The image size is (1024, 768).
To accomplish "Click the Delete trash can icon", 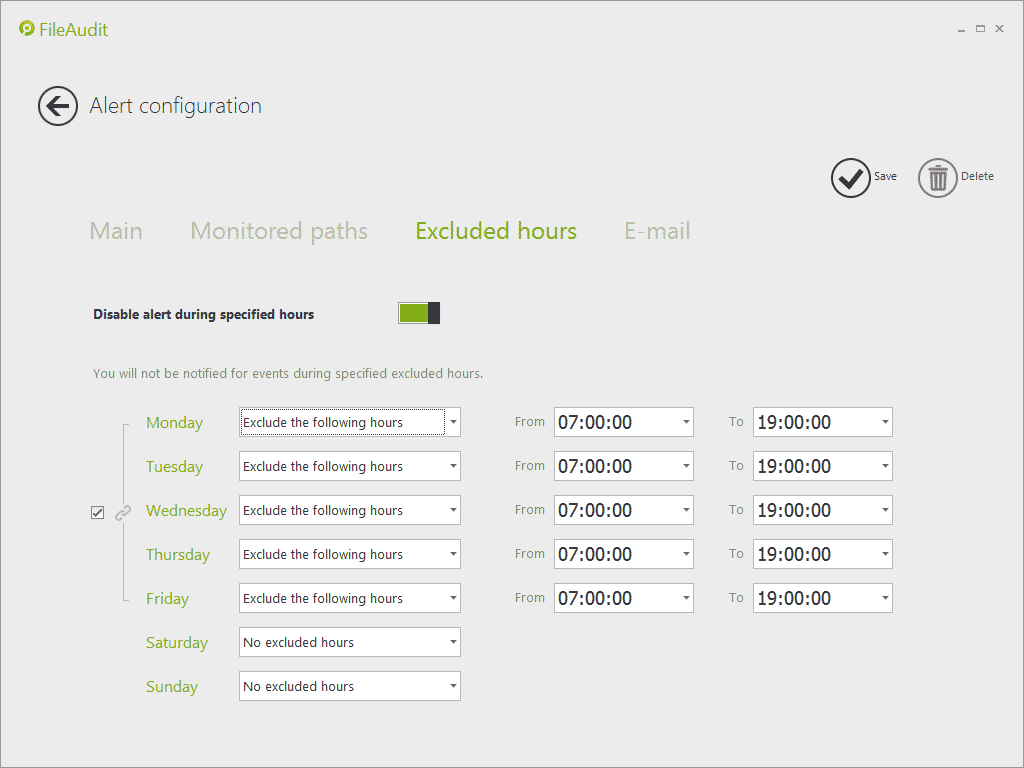I will tap(938, 178).
